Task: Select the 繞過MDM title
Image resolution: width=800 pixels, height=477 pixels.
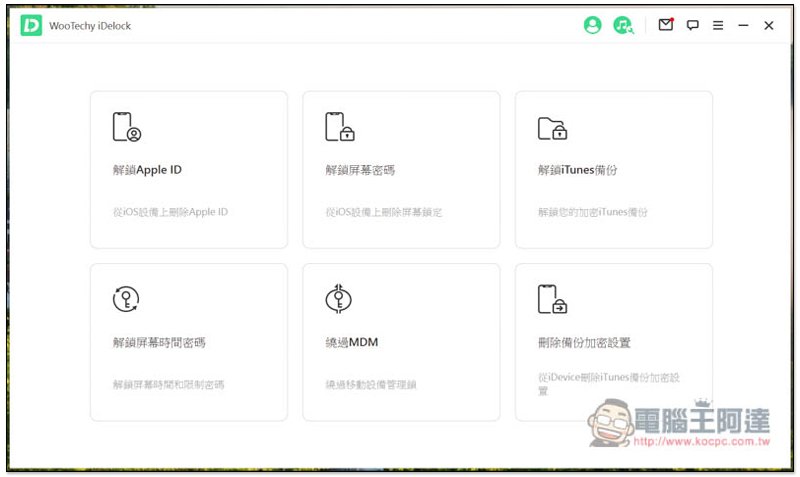Action: click(x=352, y=342)
